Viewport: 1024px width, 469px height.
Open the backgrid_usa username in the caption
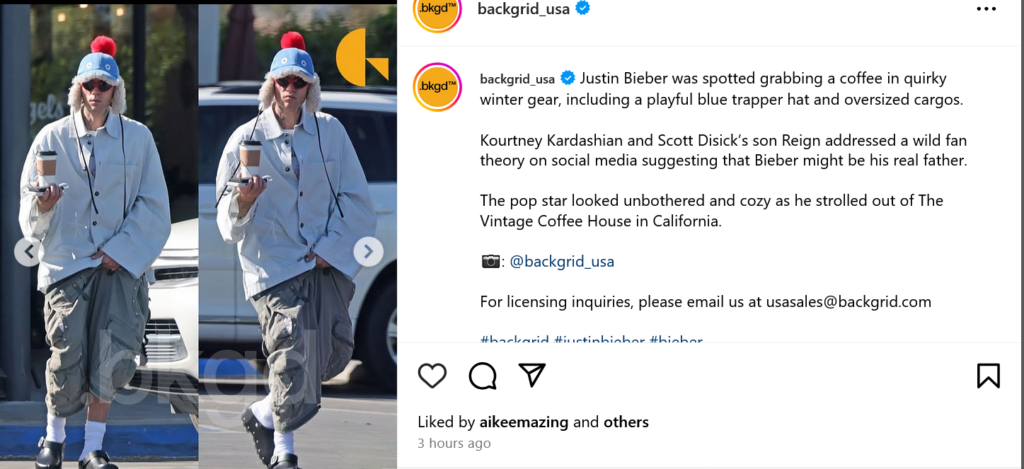click(x=517, y=79)
